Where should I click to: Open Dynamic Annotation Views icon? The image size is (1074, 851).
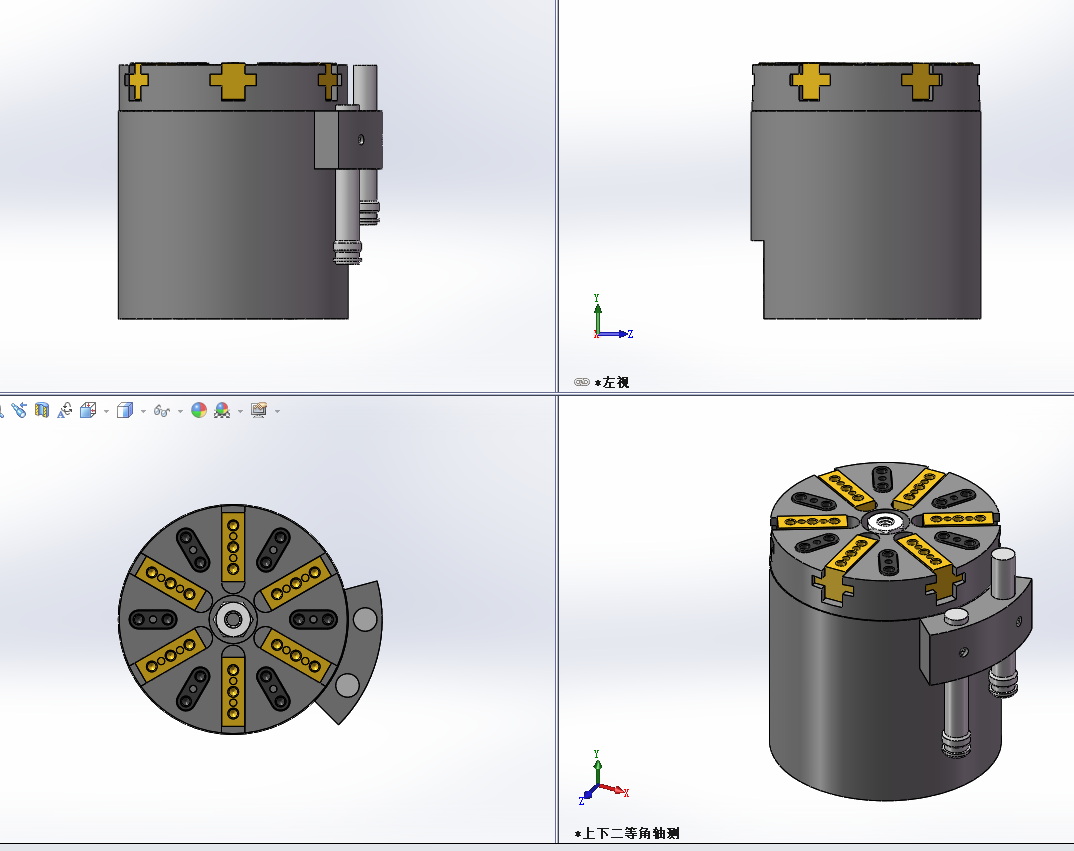tap(64, 410)
